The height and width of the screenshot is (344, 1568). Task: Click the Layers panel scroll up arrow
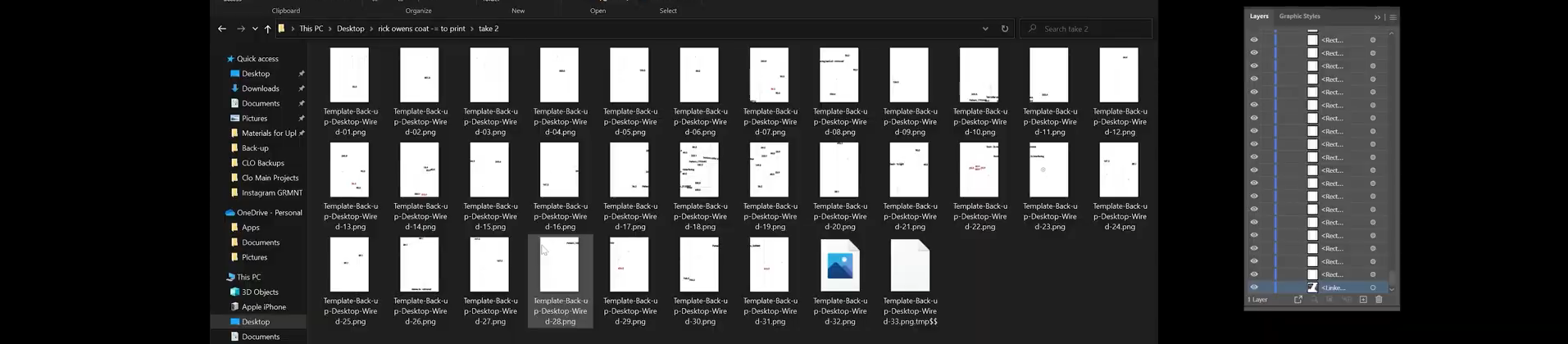pyautogui.click(x=1392, y=34)
